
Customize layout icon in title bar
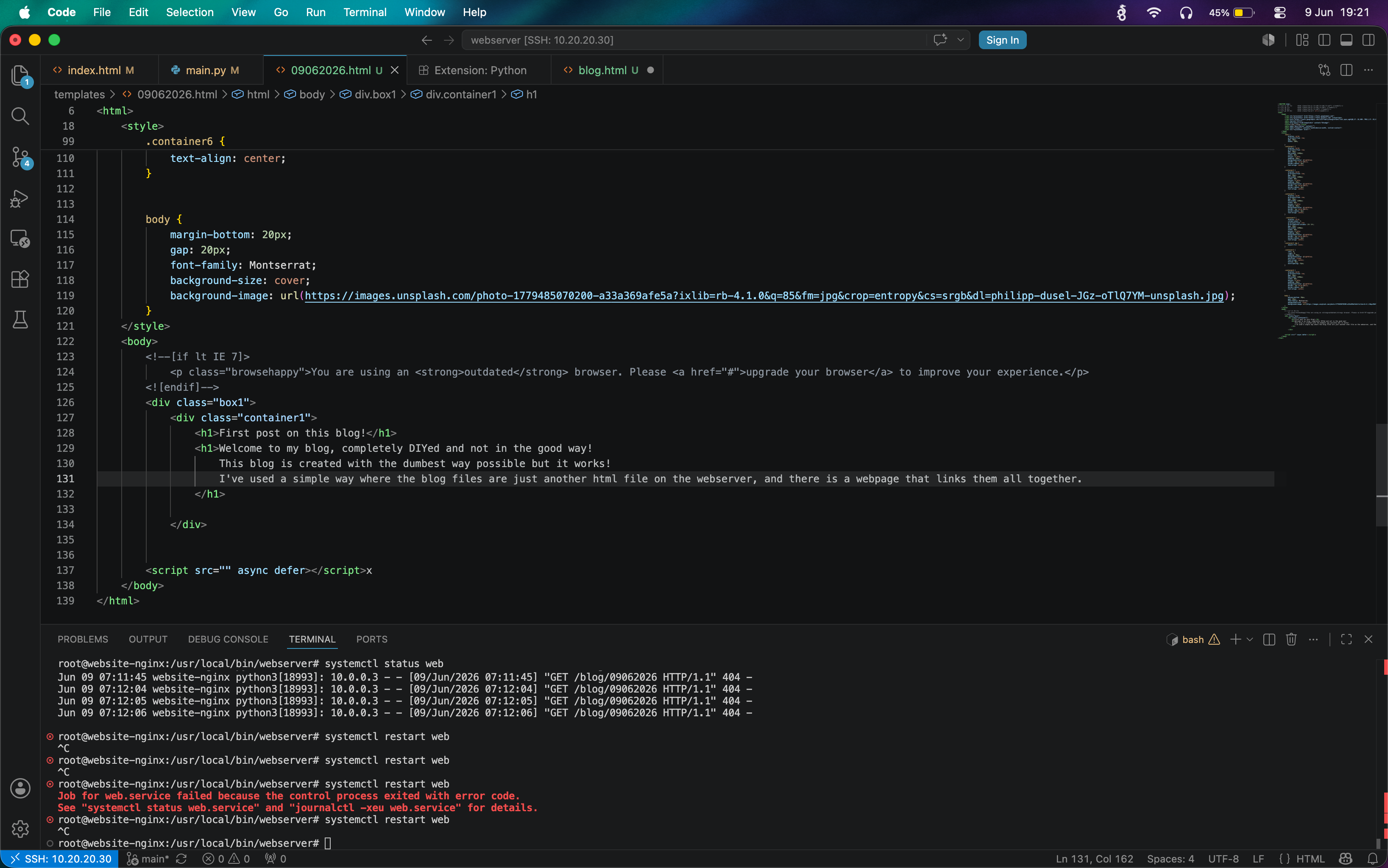click(1302, 40)
